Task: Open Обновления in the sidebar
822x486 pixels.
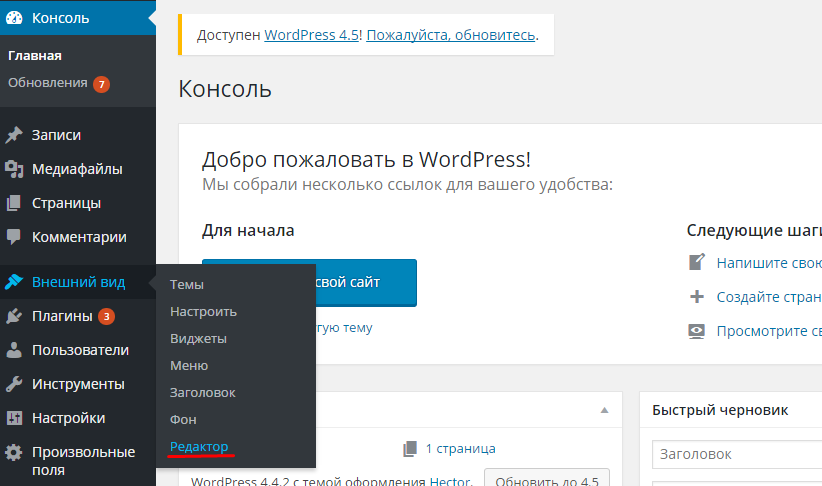Action: [48, 83]
